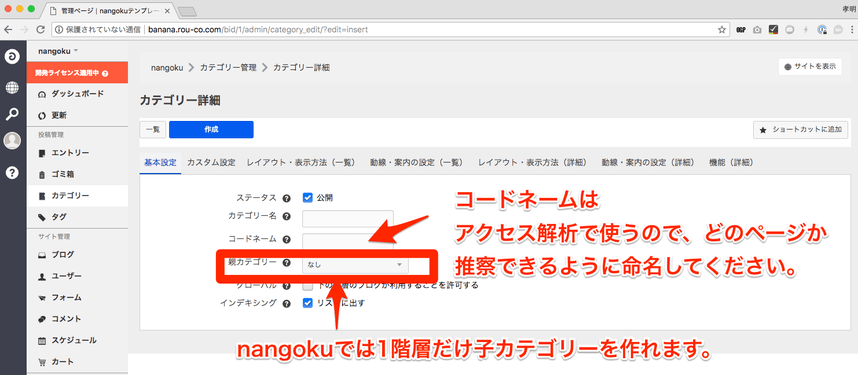Reload the page with browser refresh icon
Viewport: 858px width, 375px height.
[x=40, y=30]
